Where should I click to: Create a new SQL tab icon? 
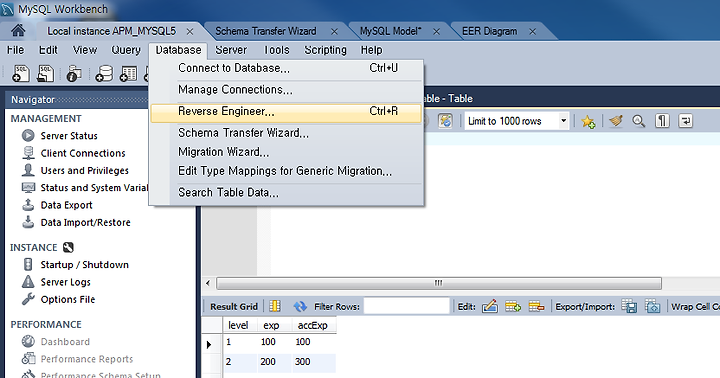tap(20, 73)
